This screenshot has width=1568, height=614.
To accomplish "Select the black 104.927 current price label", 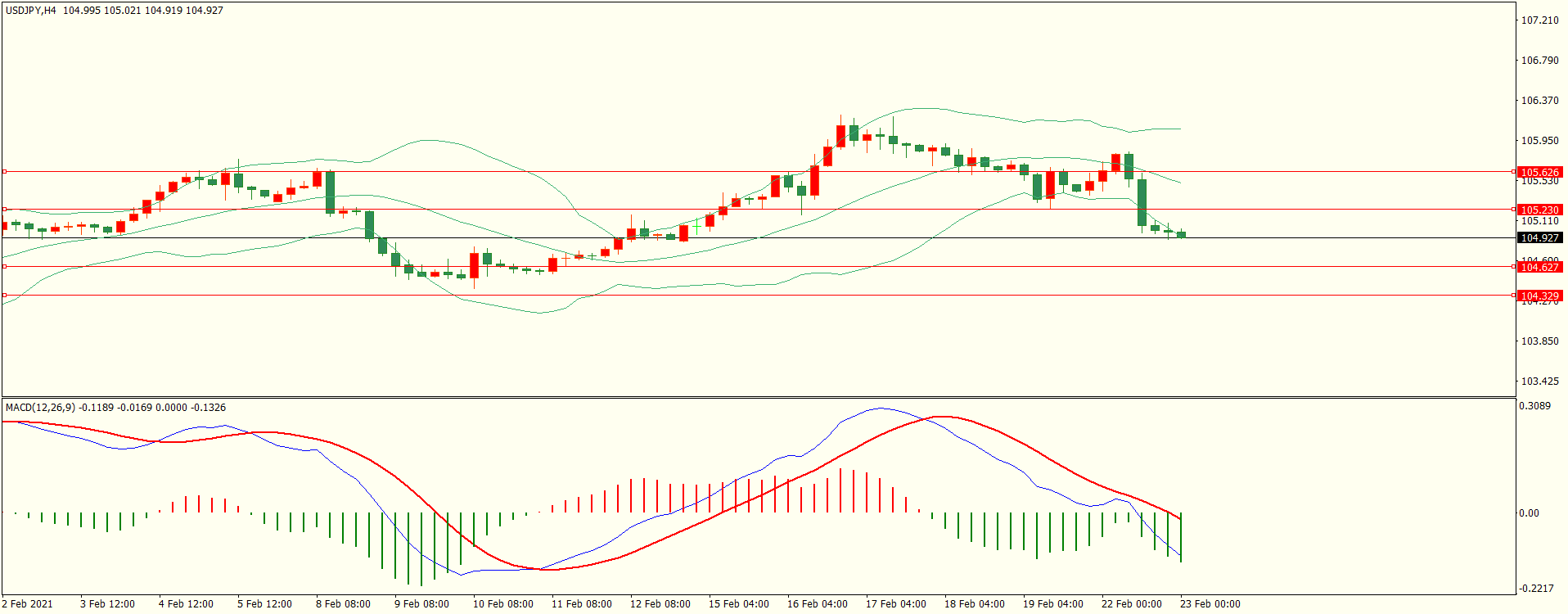I will (1539, 238).
